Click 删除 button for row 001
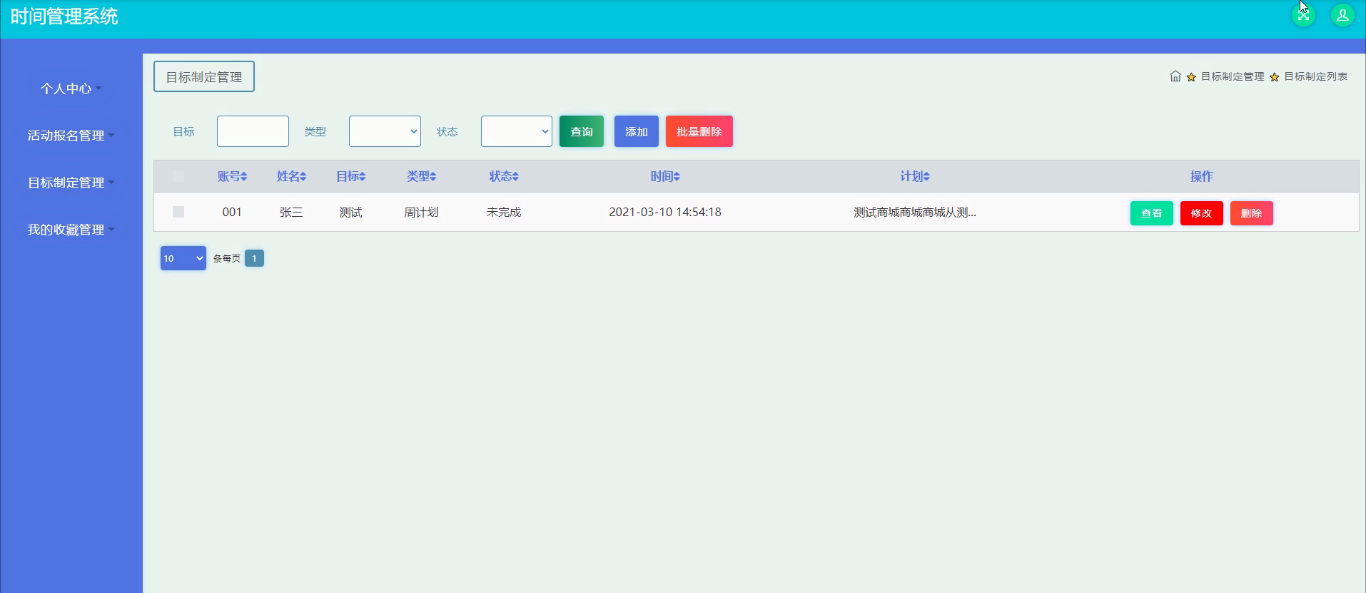Screen dimensions: 1366x593 click(x=1251, y=213)
